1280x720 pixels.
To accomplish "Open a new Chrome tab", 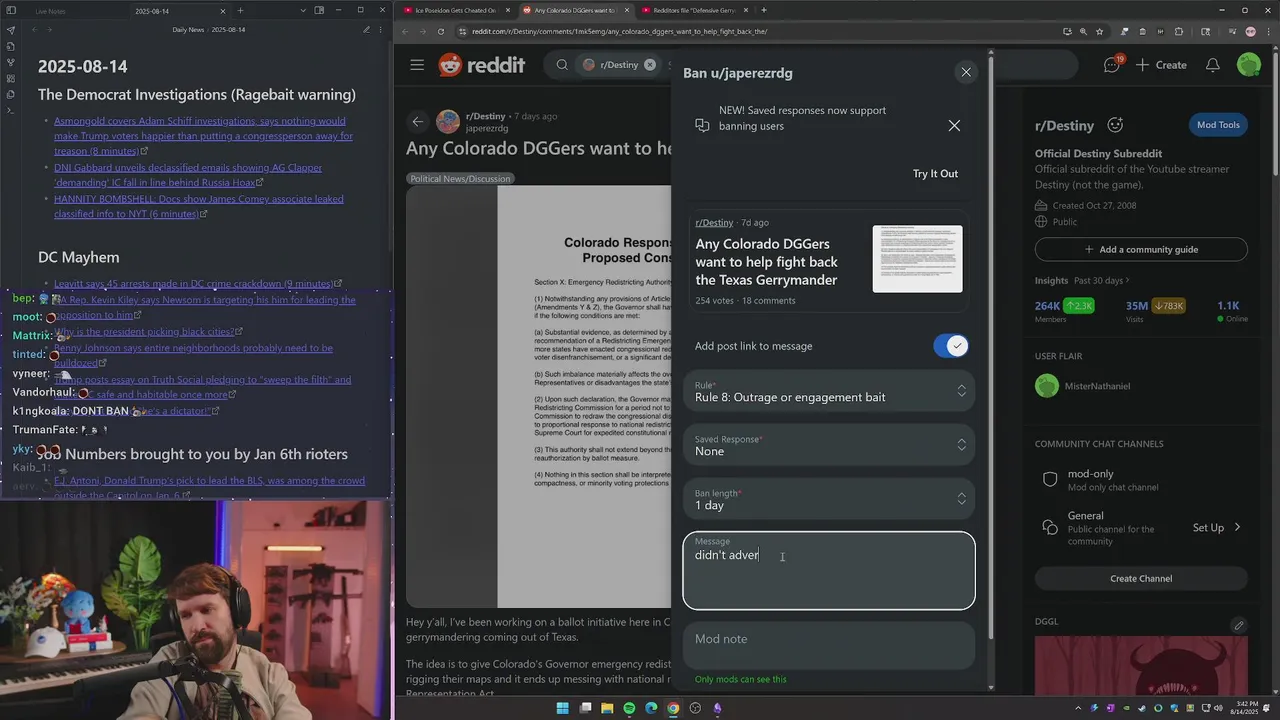I will pyautogui.click(x=764, y=10).
